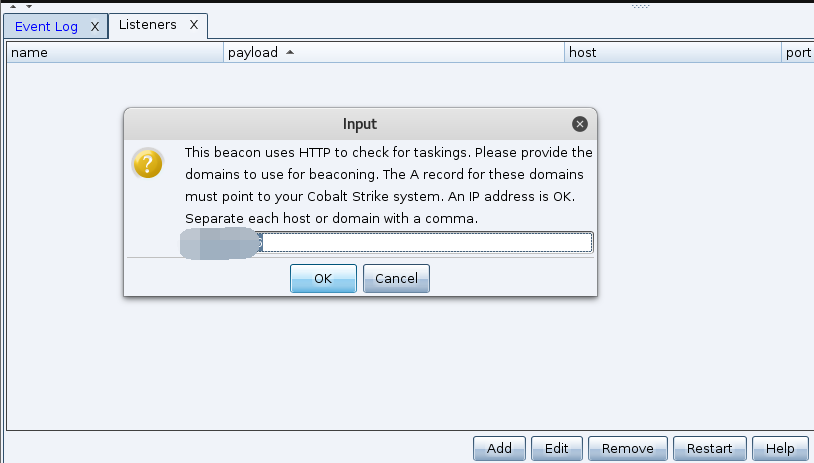Sort by the port column header

click(x=798, y=52)
